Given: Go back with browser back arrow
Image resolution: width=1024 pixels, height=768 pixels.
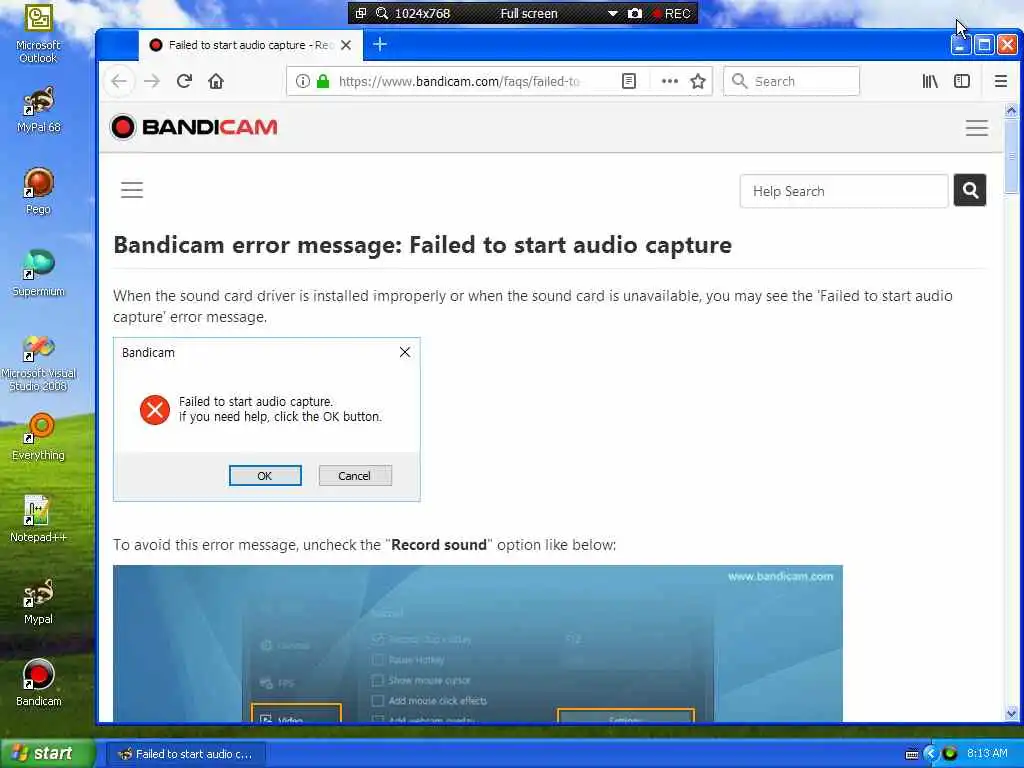Looking at the screenshot, I should pos(120,81).
